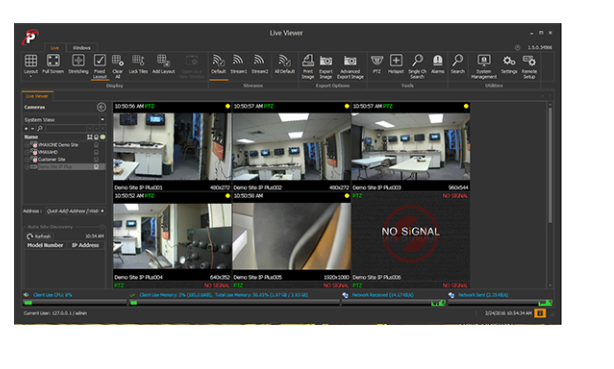Open System Management
The height and width of the screenshot is (369, 614).
tap(484, 67)
